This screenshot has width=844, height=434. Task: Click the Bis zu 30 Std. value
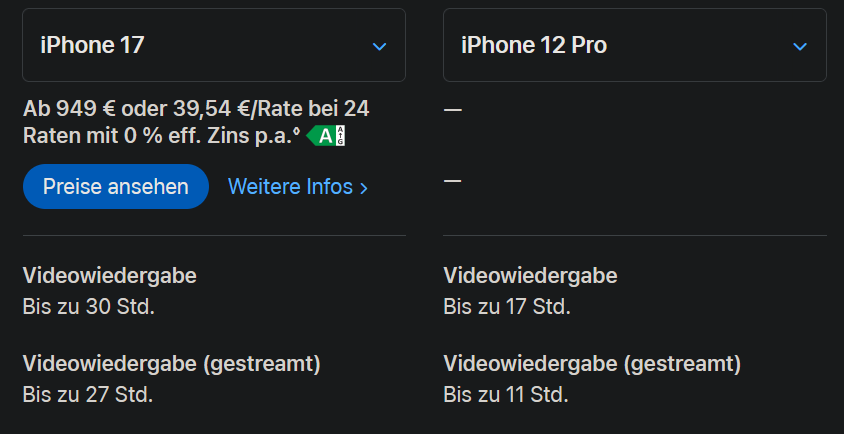pos(89,307)
